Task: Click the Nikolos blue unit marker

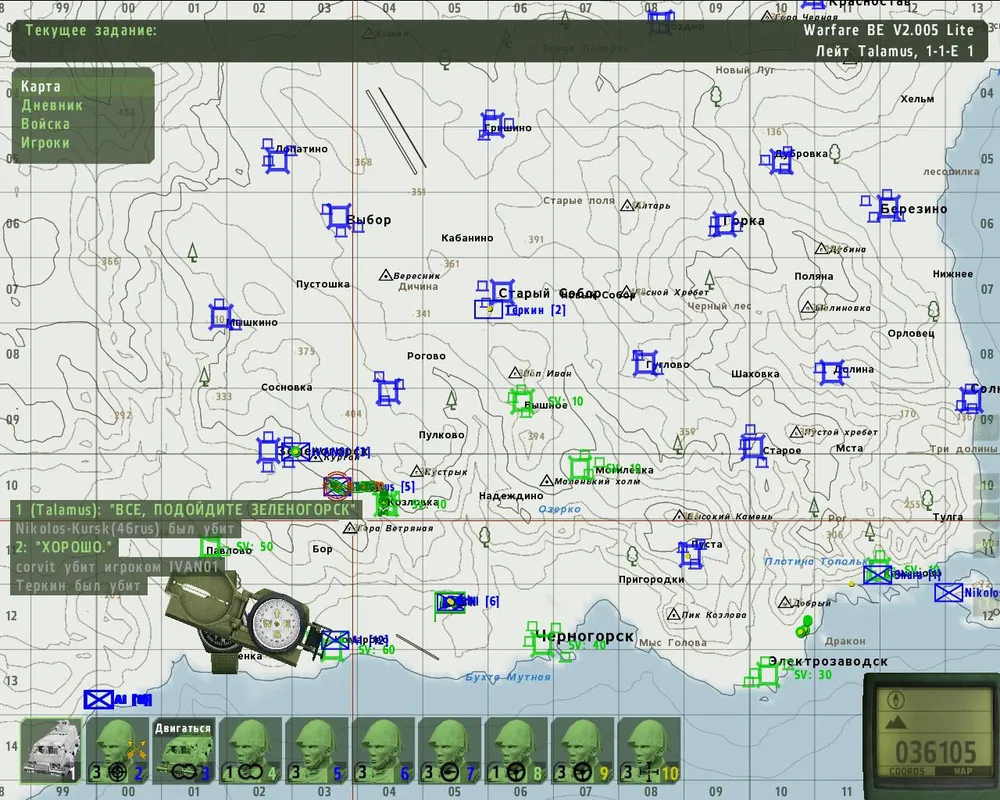Action: pyautogui.click(x=948, y=592)
